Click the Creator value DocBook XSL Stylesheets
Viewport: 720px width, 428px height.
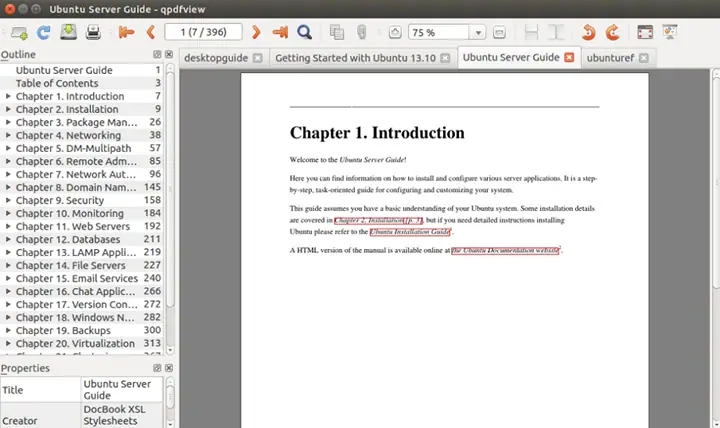pyautogui.click(x=122, y=415)
